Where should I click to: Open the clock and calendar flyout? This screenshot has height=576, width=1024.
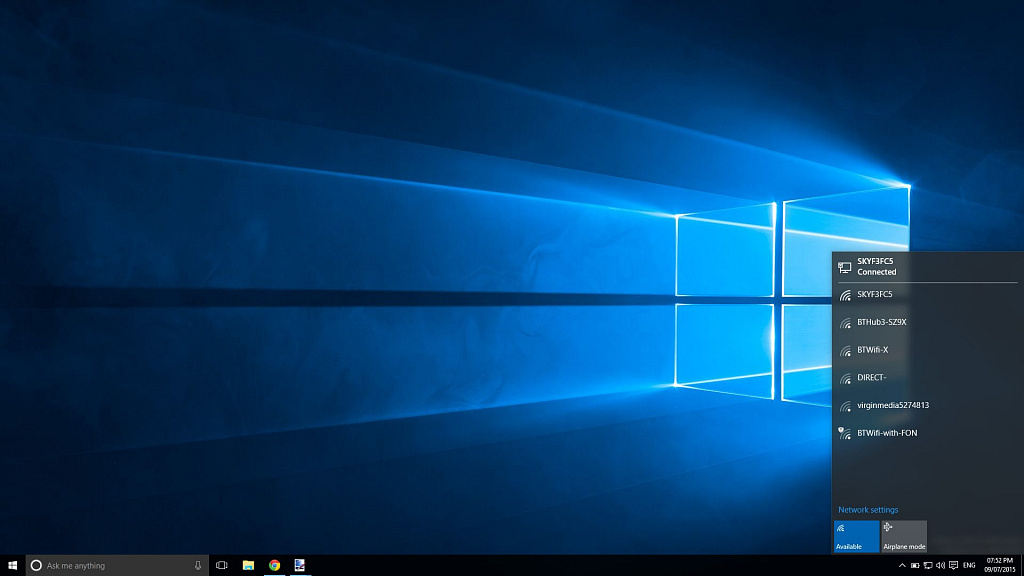coord(999,566)
